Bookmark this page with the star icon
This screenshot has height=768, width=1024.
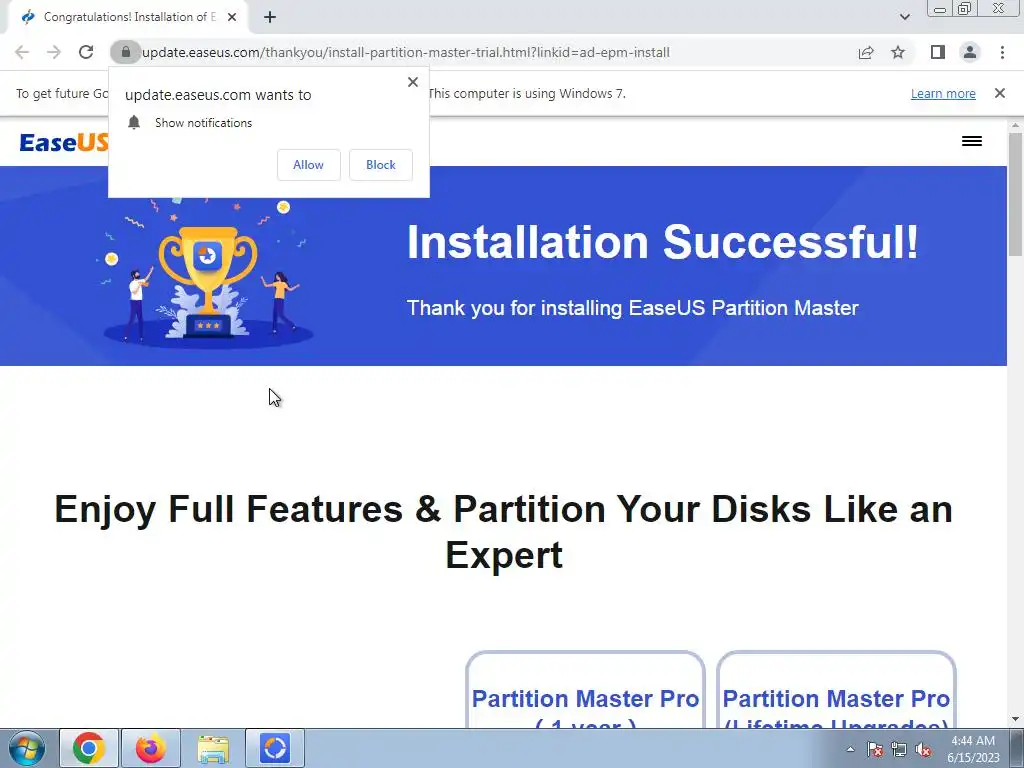898,52
